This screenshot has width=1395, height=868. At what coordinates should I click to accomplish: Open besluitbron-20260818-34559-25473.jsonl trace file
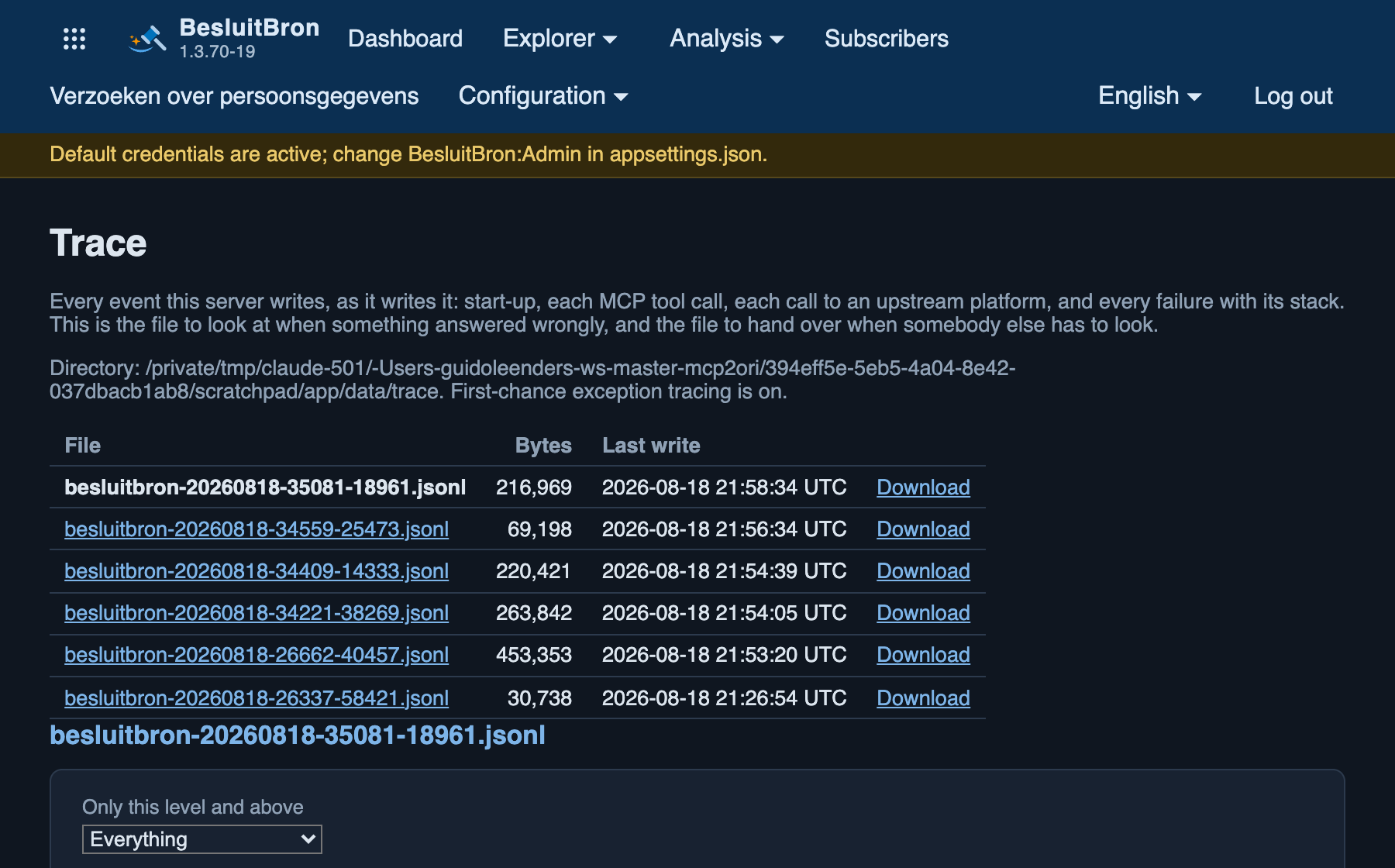(x=257, y=529)
